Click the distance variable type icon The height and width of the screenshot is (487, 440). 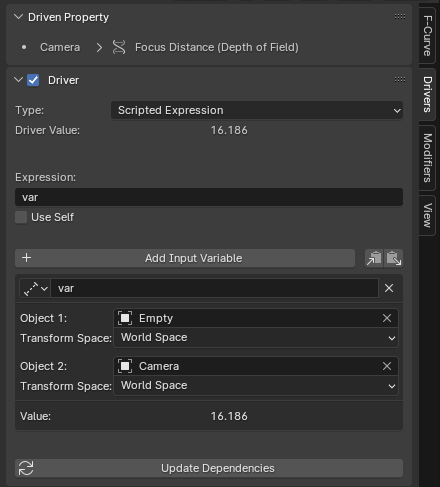31,289
